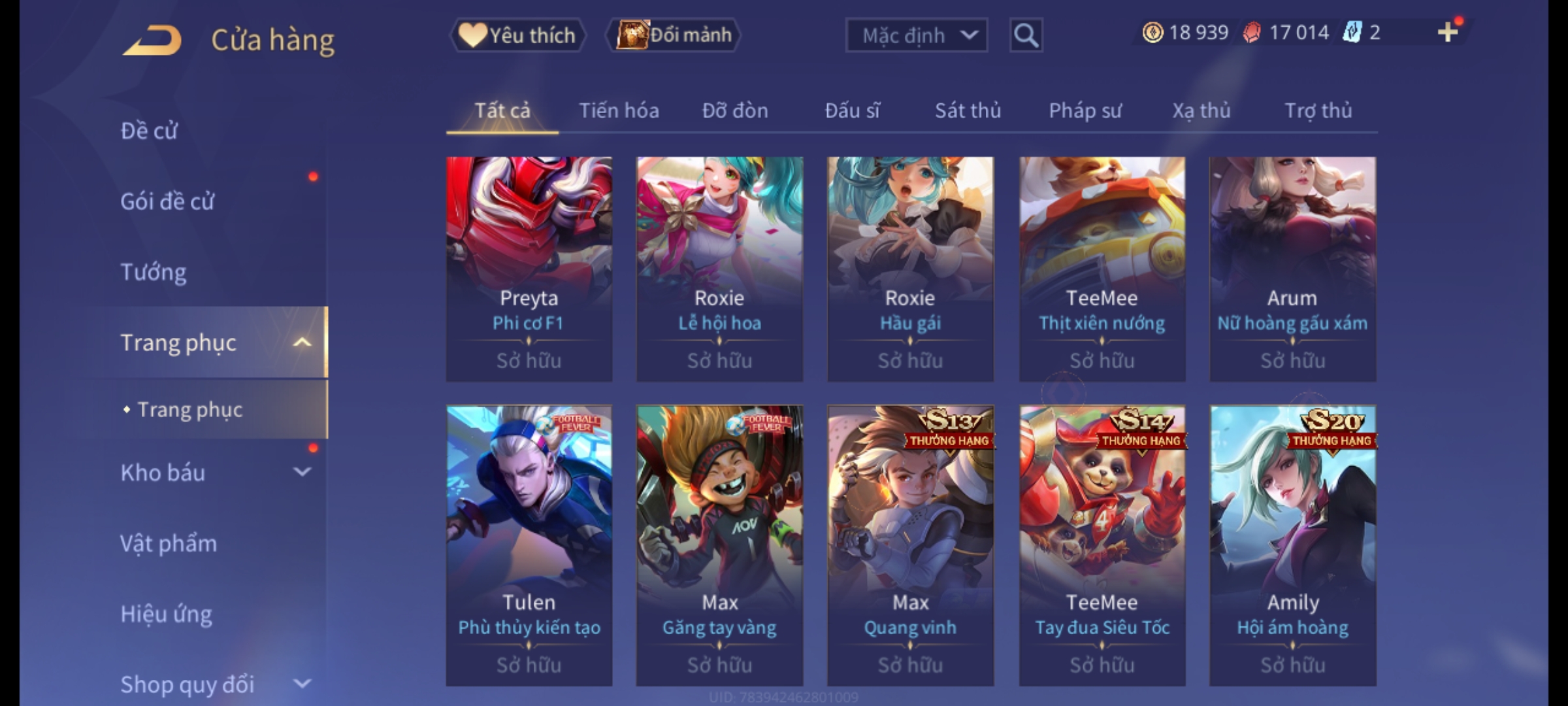Screen dimensions: 1568x706
Task: Open the search magnifier icon
Action: pyautogui.click(x=1026, y=35)
